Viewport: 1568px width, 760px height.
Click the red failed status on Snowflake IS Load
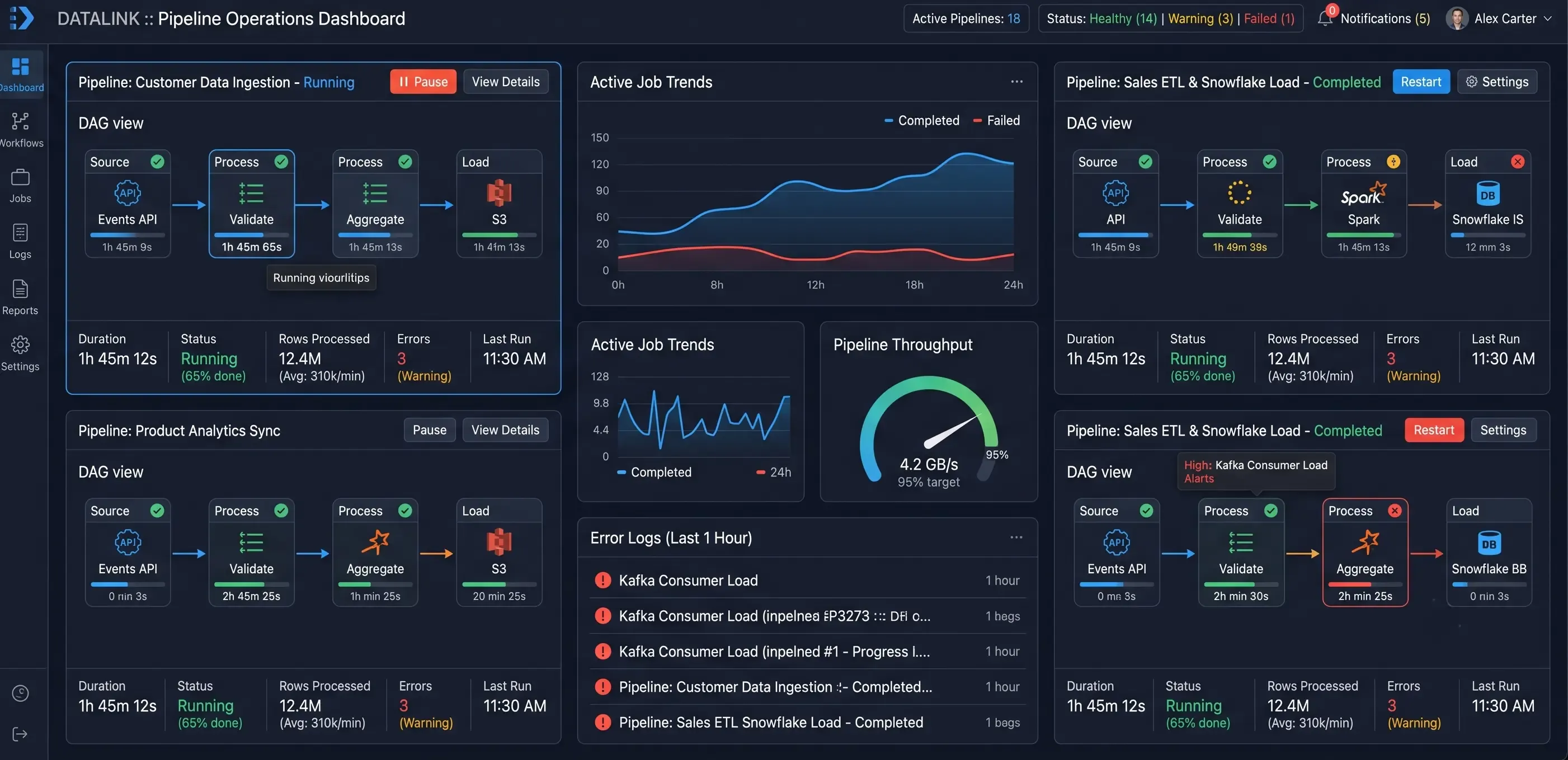[1518, 161]
